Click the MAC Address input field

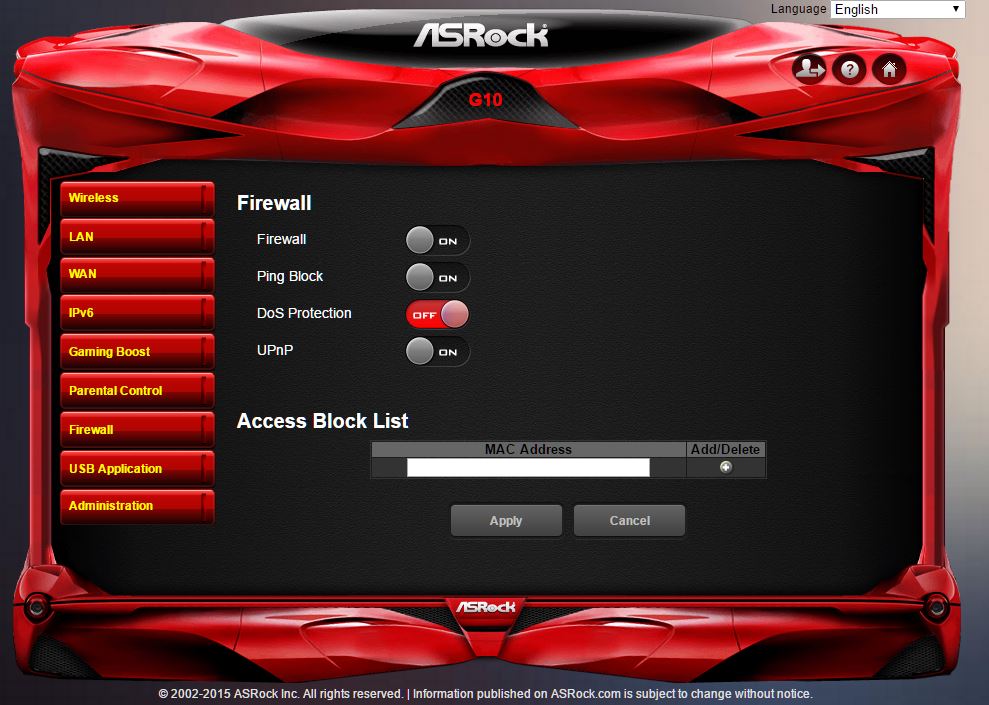coord(528,468)
